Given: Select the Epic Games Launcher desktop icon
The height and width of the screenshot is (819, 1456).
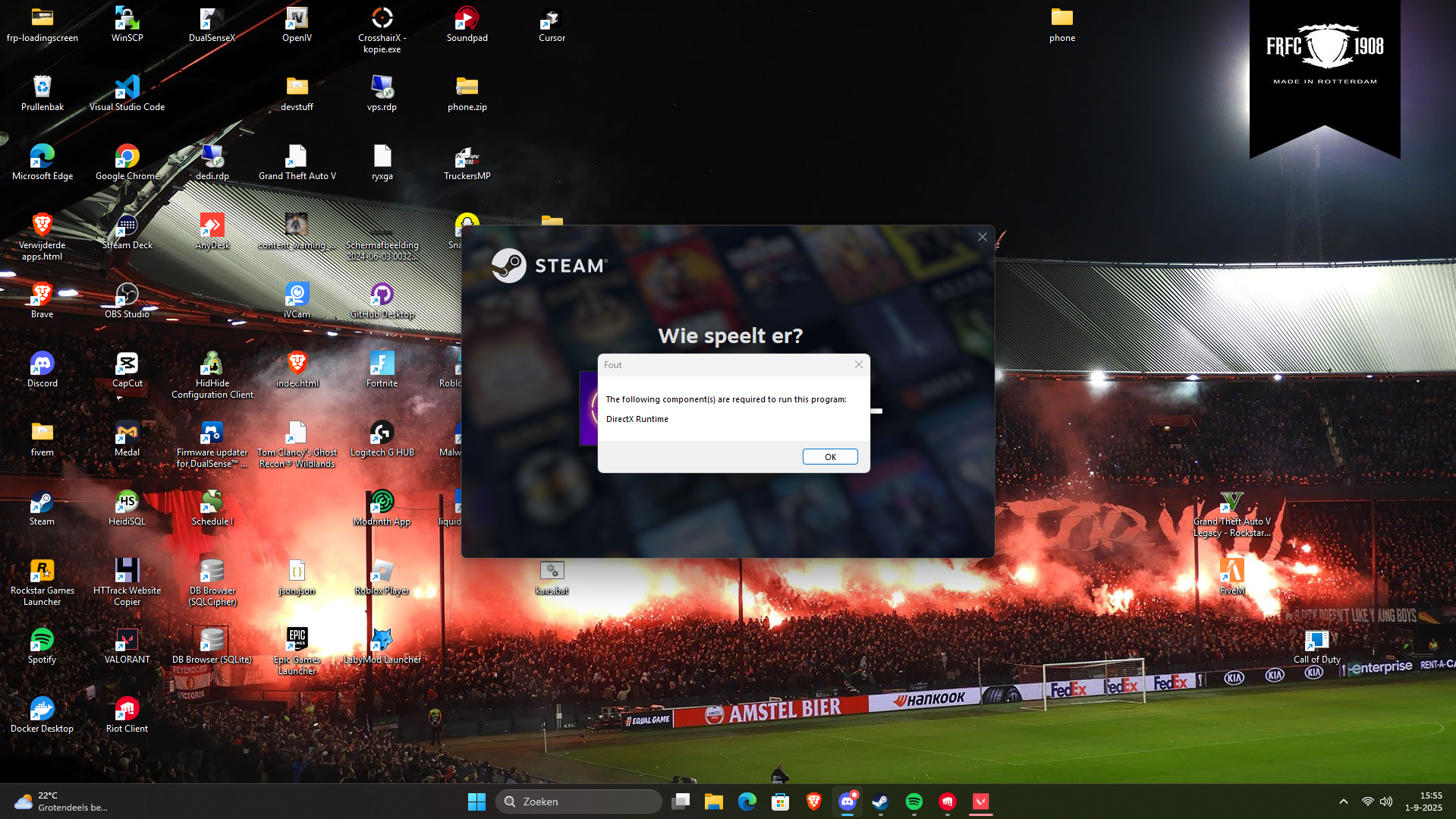Looking at the screenshot, I should [297, 652].
